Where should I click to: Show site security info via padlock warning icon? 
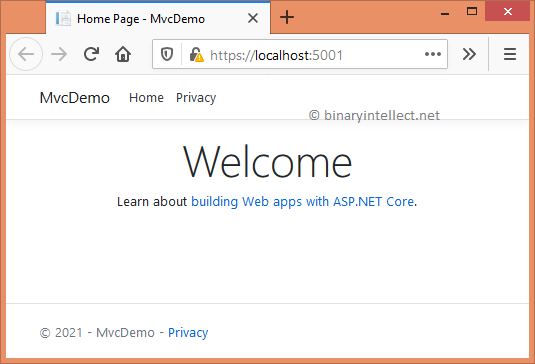point(196,55)
